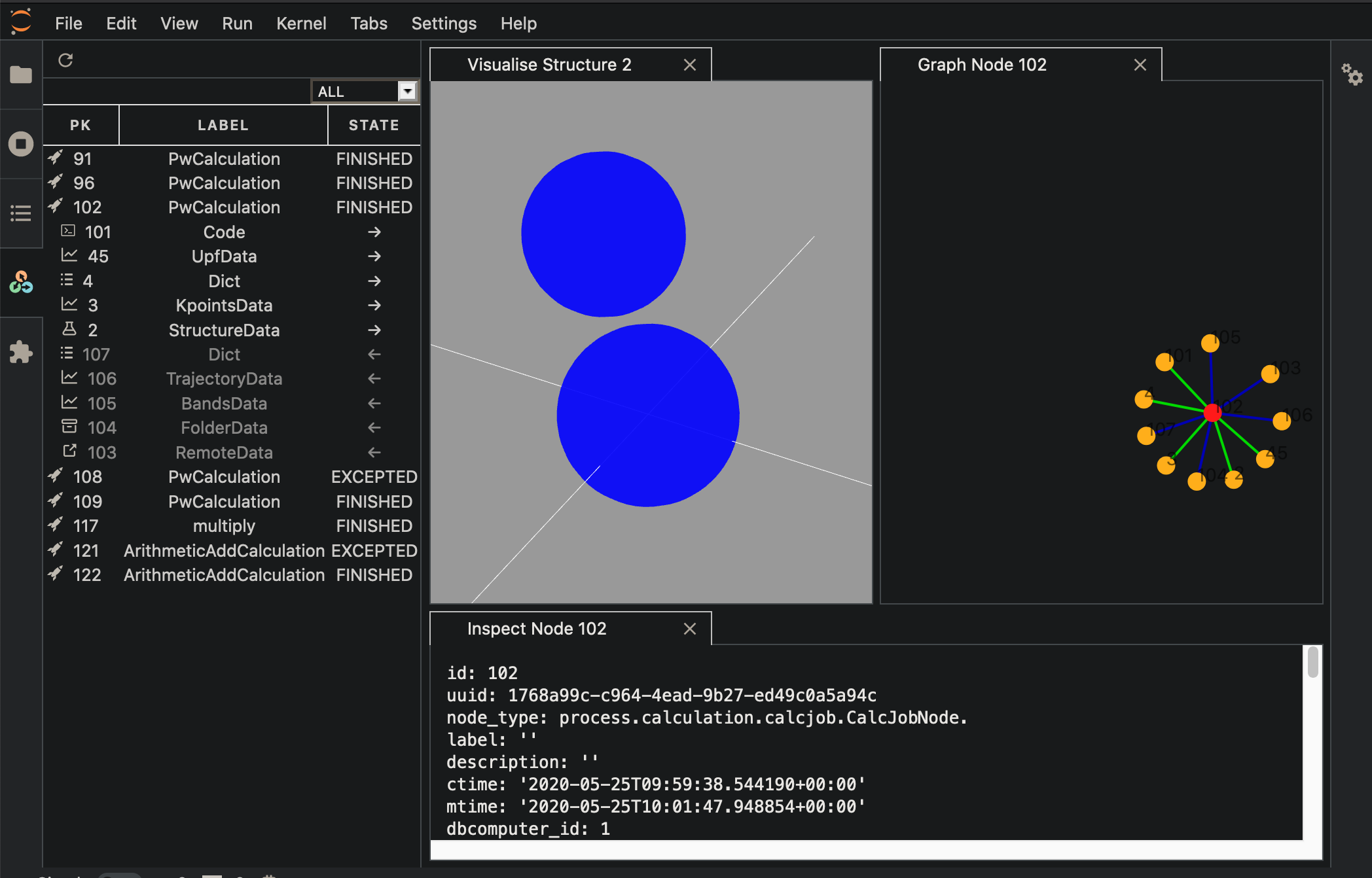Open the Settings menu

click(x=443, y=24)
